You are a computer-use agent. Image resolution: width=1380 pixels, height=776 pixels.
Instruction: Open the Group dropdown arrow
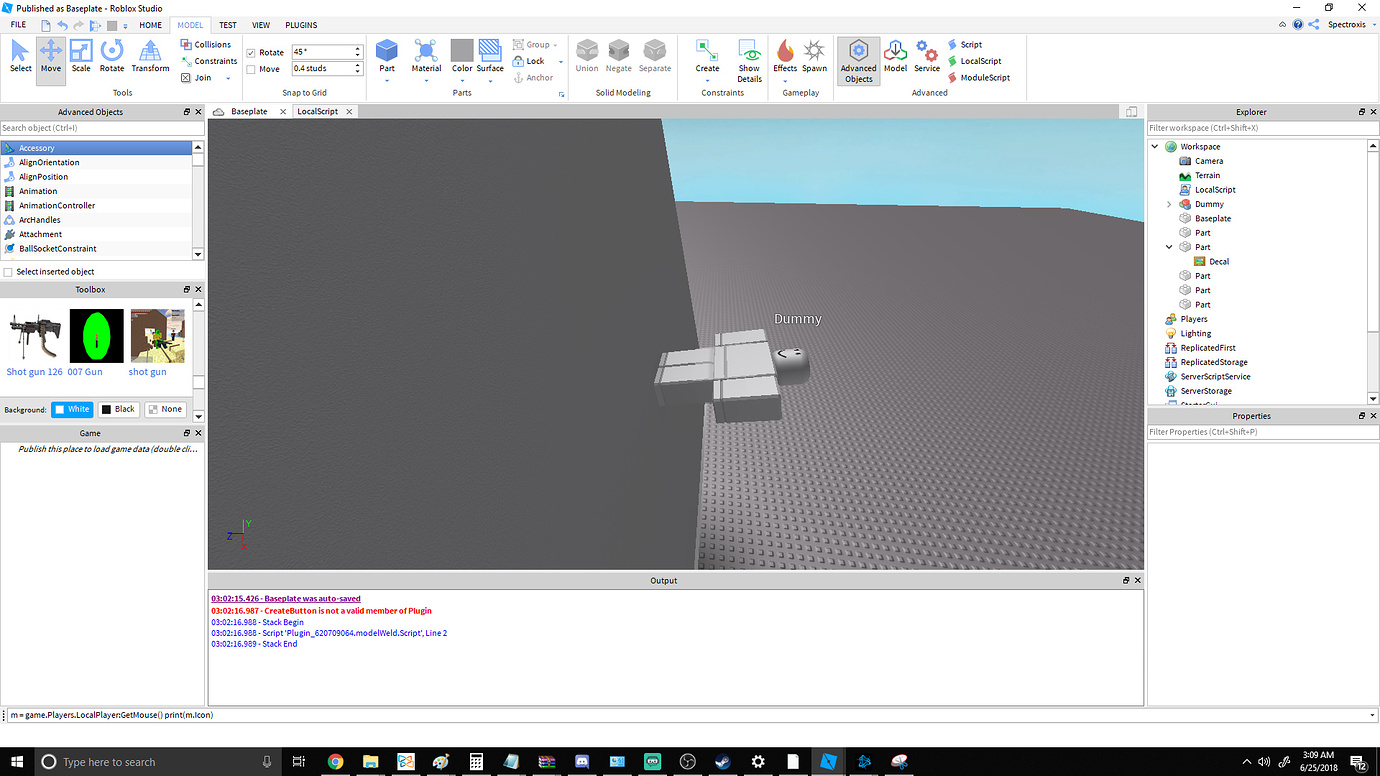pos(556,44)
